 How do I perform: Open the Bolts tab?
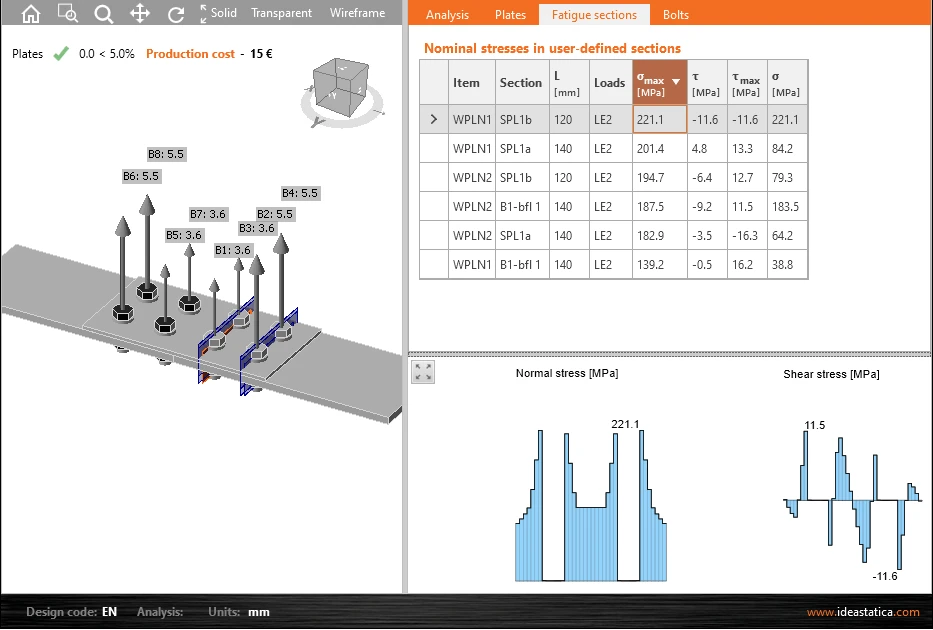(675, 15)
